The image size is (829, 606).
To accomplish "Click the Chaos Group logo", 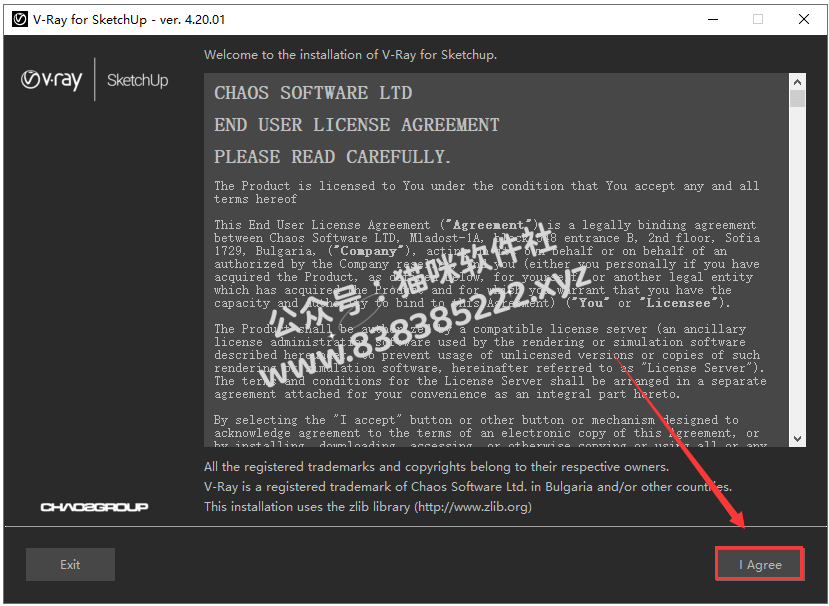I will (94, 507).
